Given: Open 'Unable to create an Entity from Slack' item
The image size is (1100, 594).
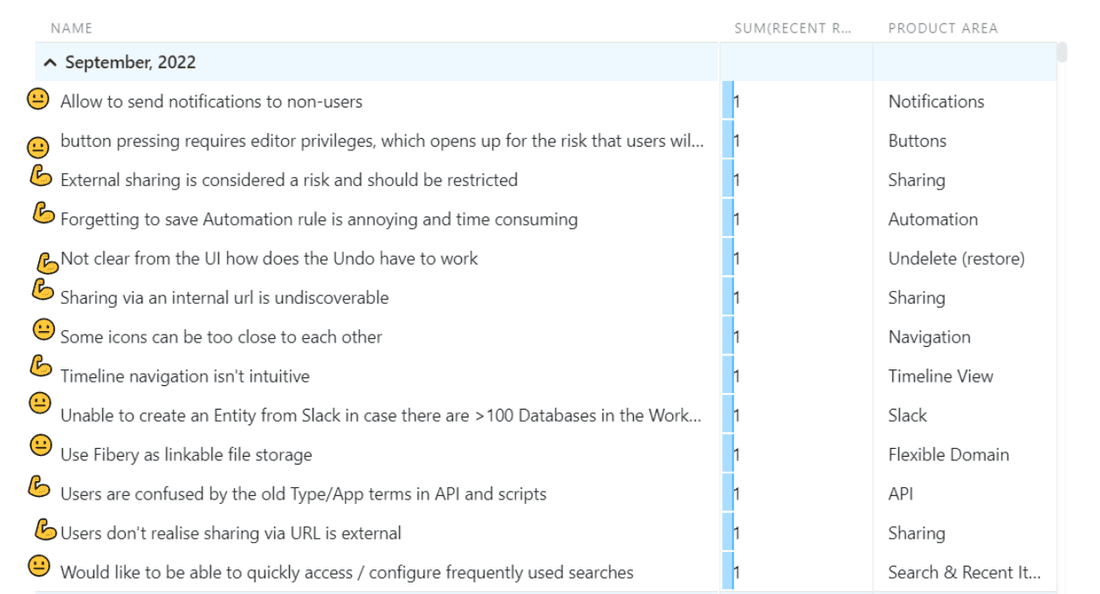Looking at the screenshot, I should [x=380, y=416].
